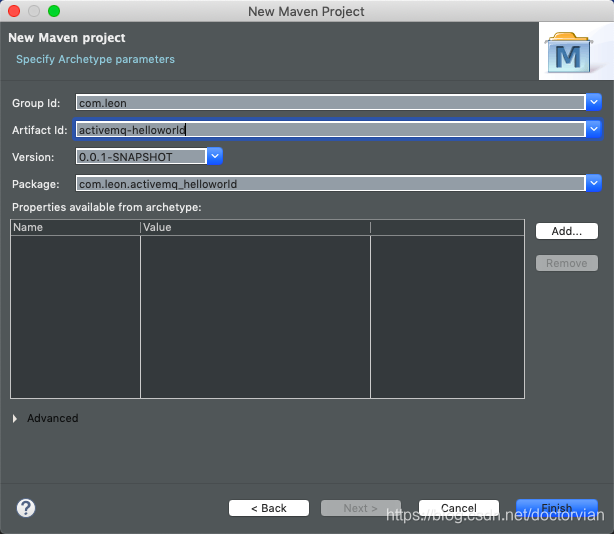Focus the Group Id field com.leon
The image size is (614, 534).
click(x=330, y=103)
